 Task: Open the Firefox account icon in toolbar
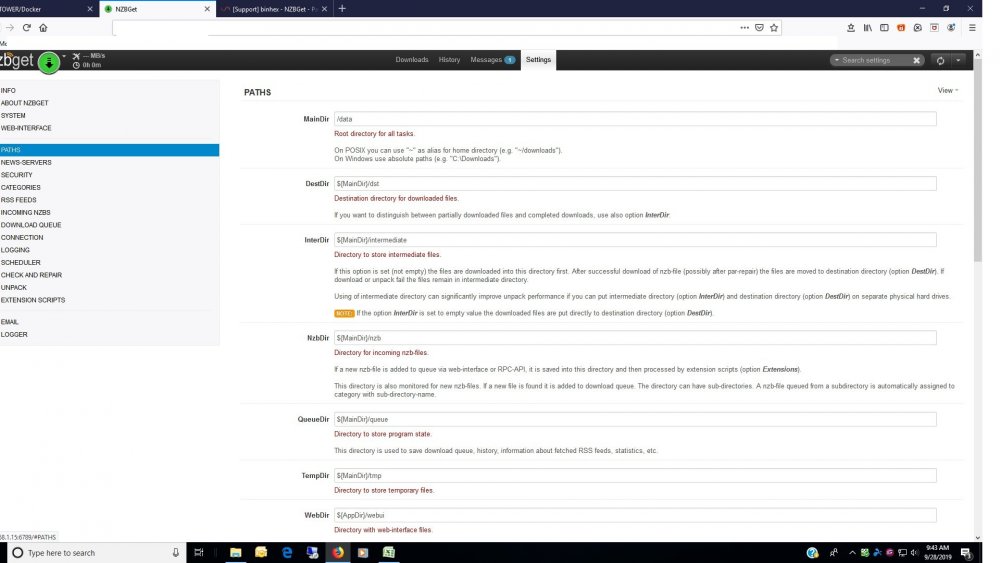click(951, 27)
